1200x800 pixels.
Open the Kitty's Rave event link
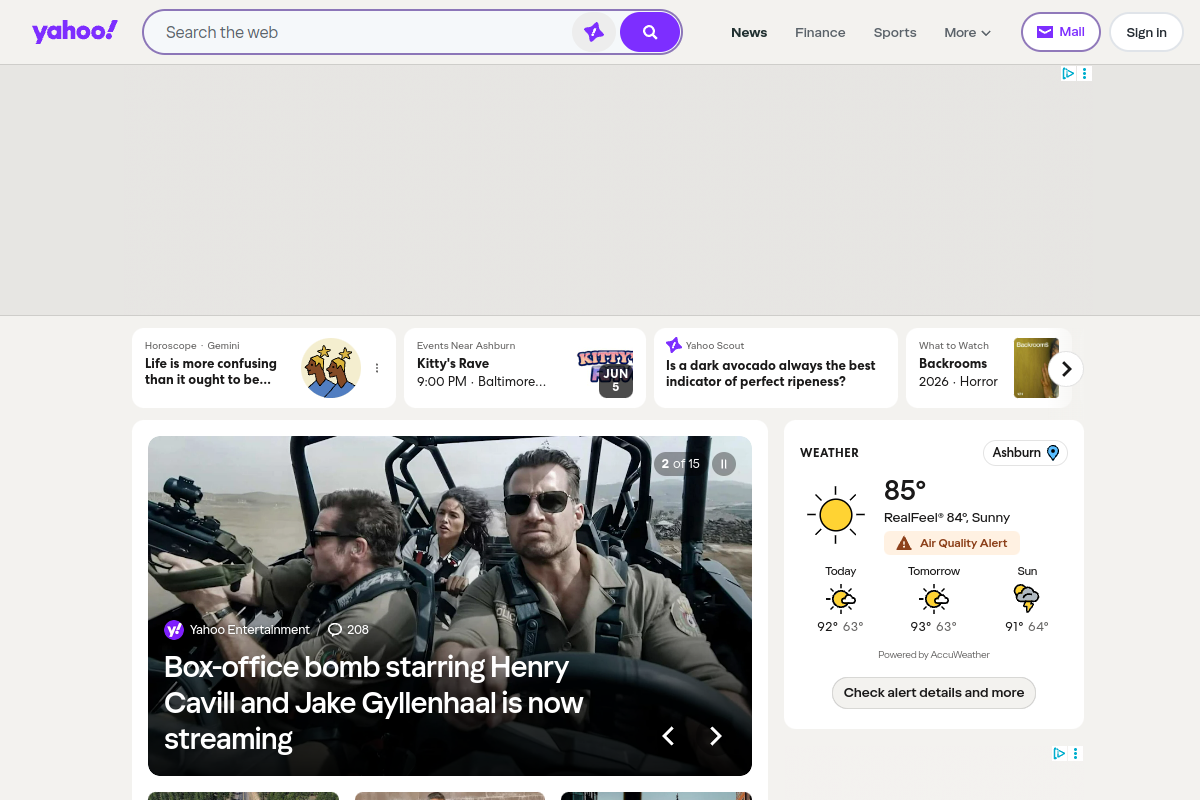pos(453,363)
